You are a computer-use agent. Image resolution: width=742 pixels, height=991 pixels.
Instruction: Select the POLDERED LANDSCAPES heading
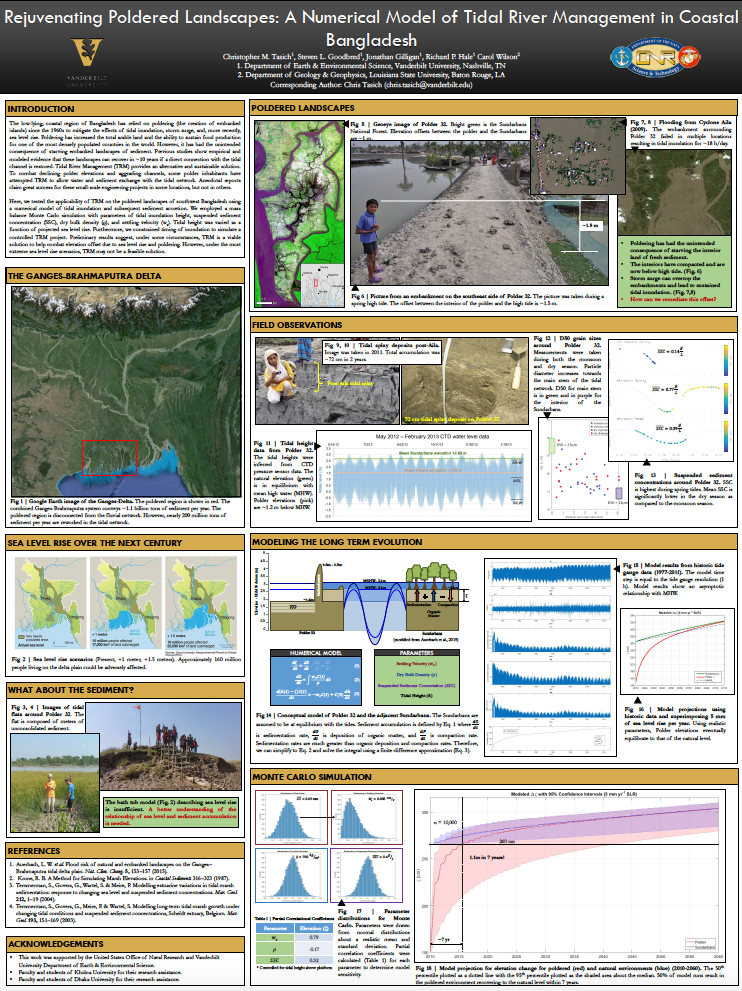coord(493,107)
